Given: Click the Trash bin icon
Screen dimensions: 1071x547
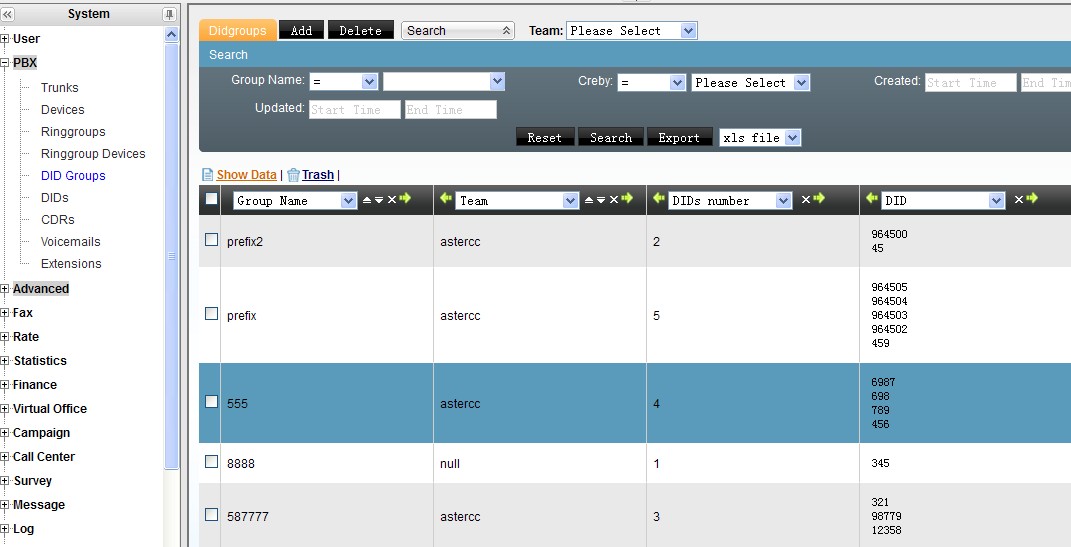Looking at the screenshot, I should 293,175.
